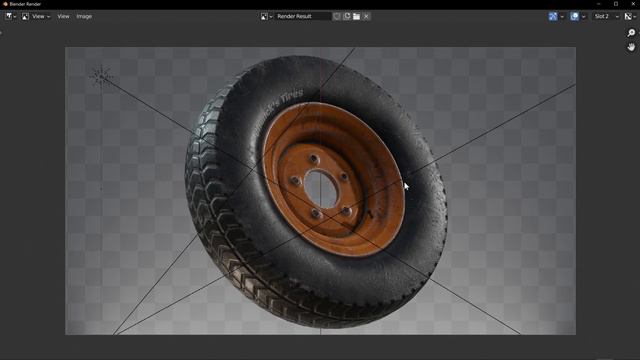
Task: Unlink the Render Result image
Action: pyautogui.click(x=366, y=16)
